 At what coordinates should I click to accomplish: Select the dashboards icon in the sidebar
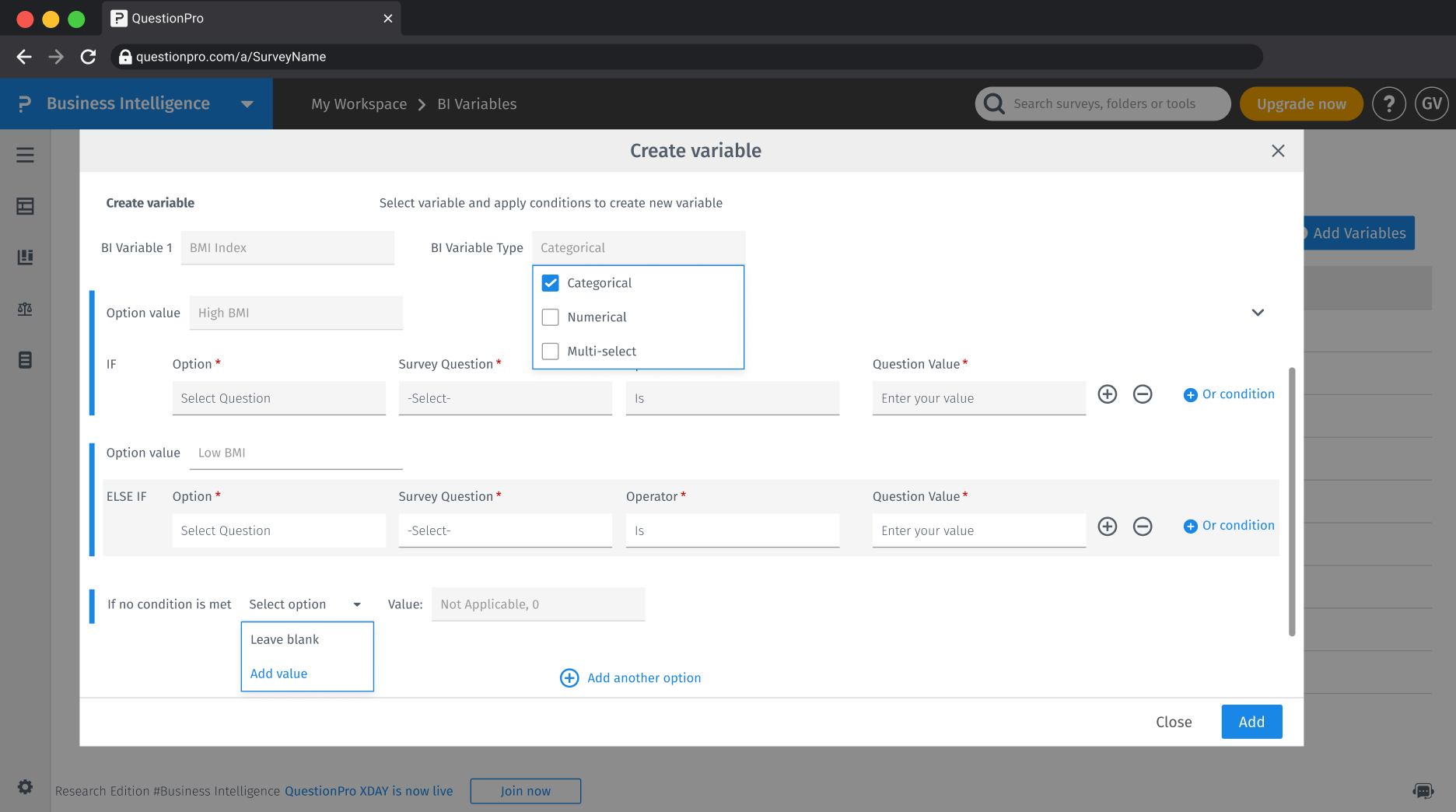pos(25,207)
